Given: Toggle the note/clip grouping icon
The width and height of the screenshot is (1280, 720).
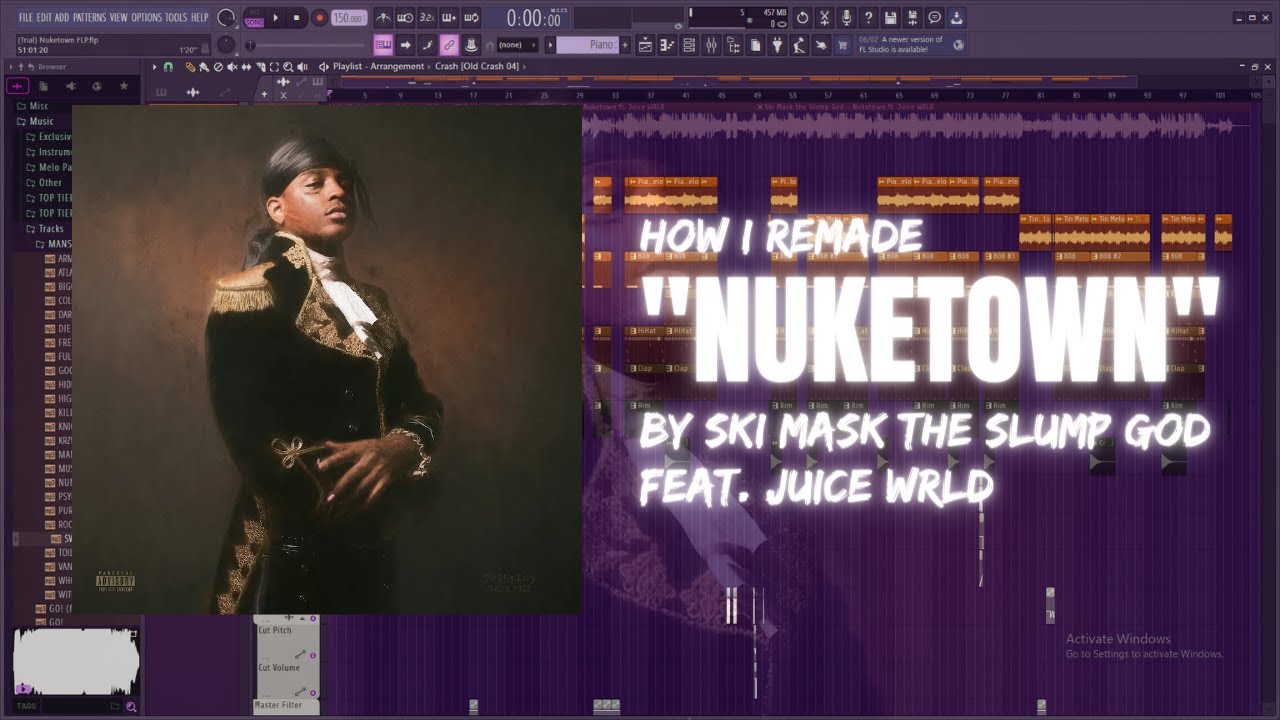Looking at the screenshot, I should tap(427, 45).
